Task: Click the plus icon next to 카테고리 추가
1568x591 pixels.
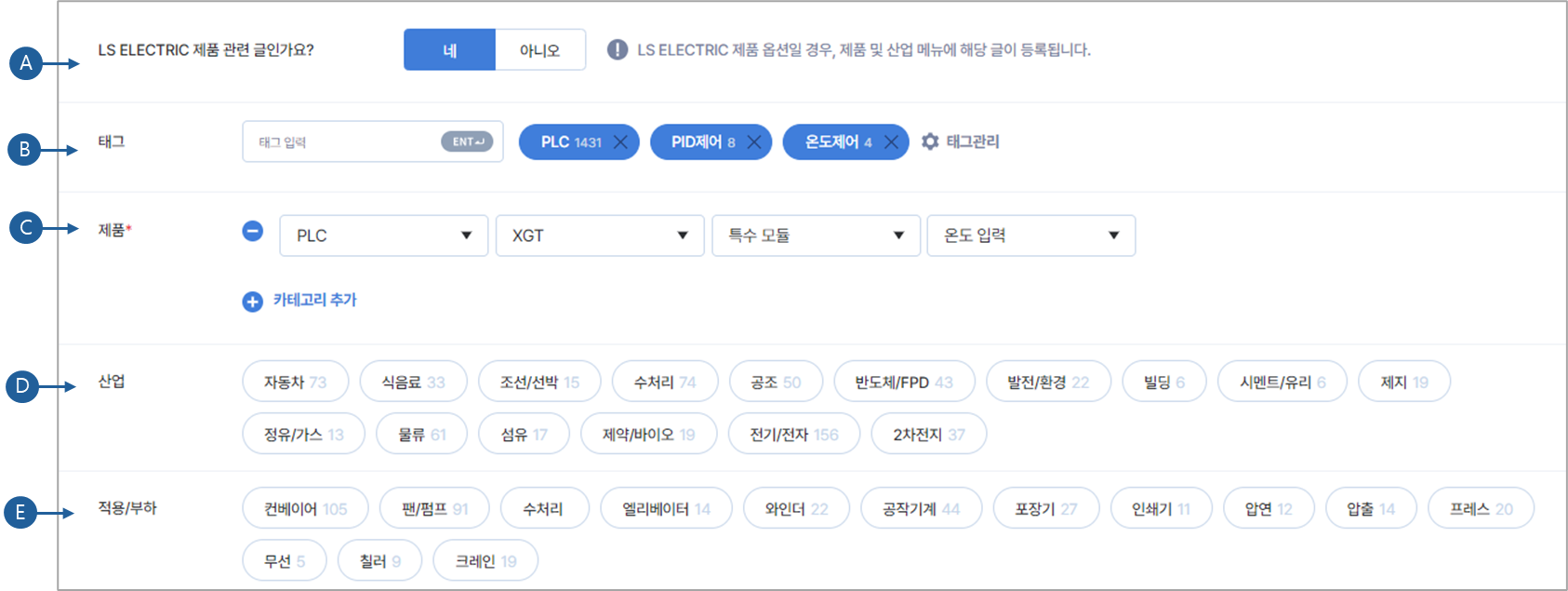Action: pos(252,301)
